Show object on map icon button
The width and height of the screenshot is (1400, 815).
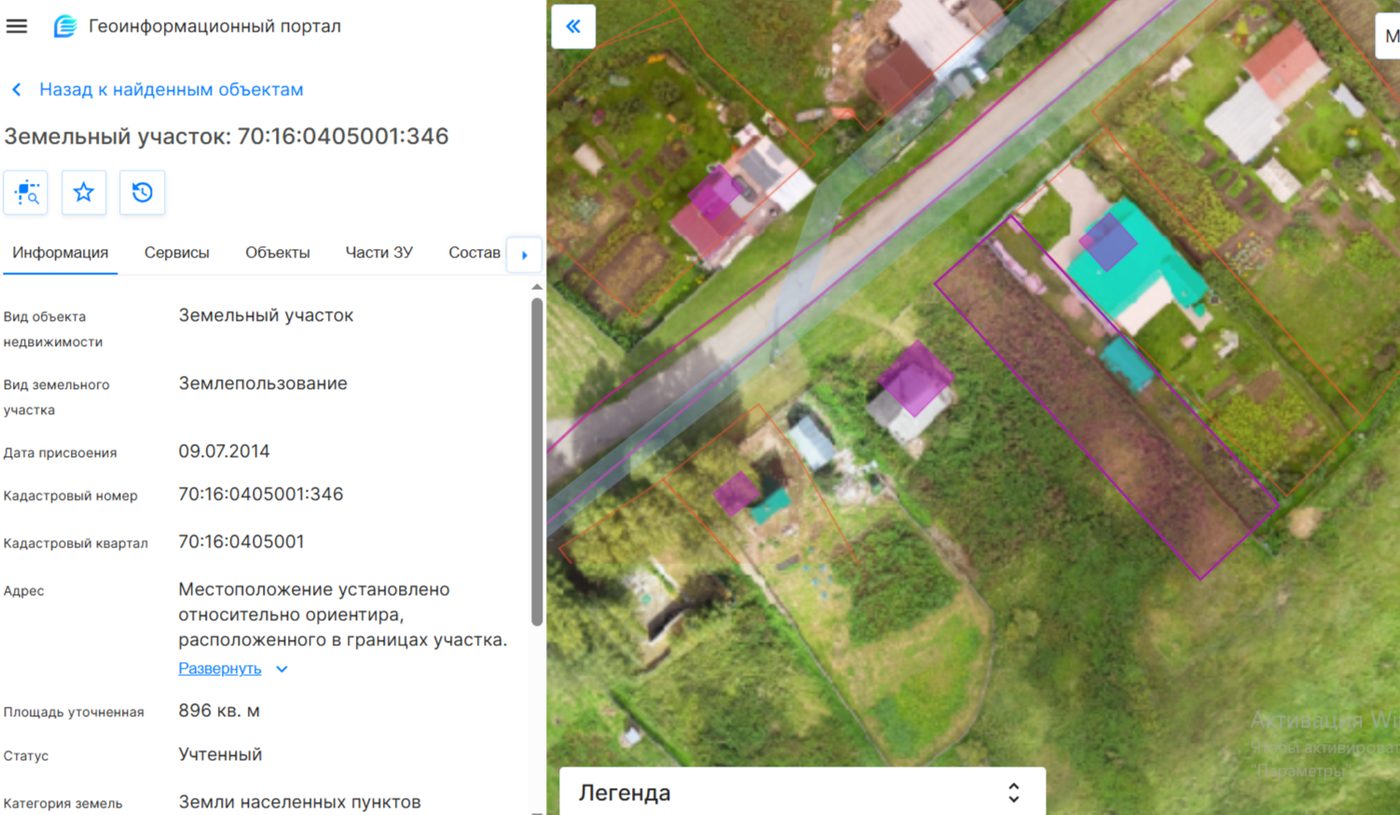26,192
